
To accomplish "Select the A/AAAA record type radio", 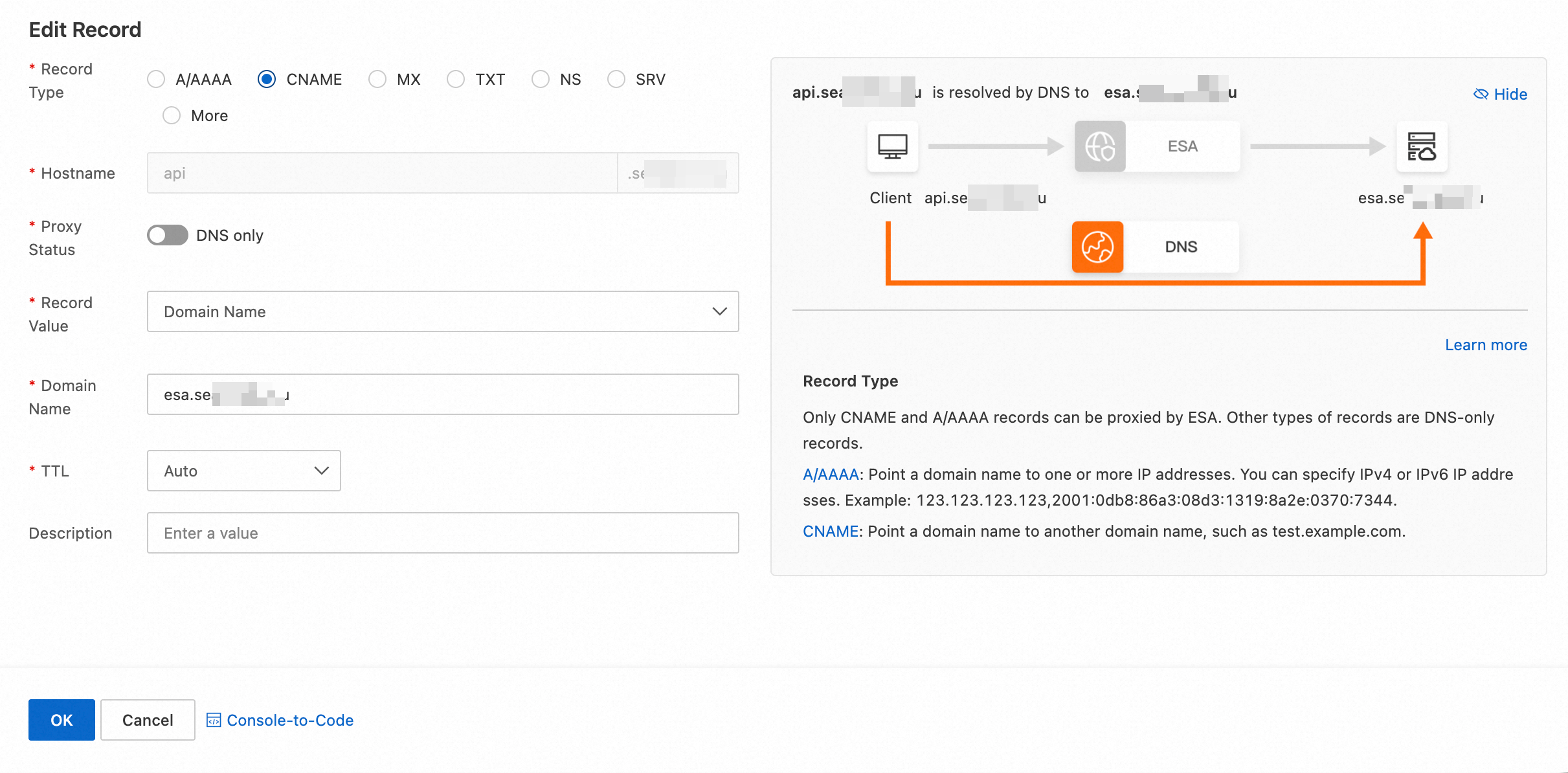I will click(156, 80).
